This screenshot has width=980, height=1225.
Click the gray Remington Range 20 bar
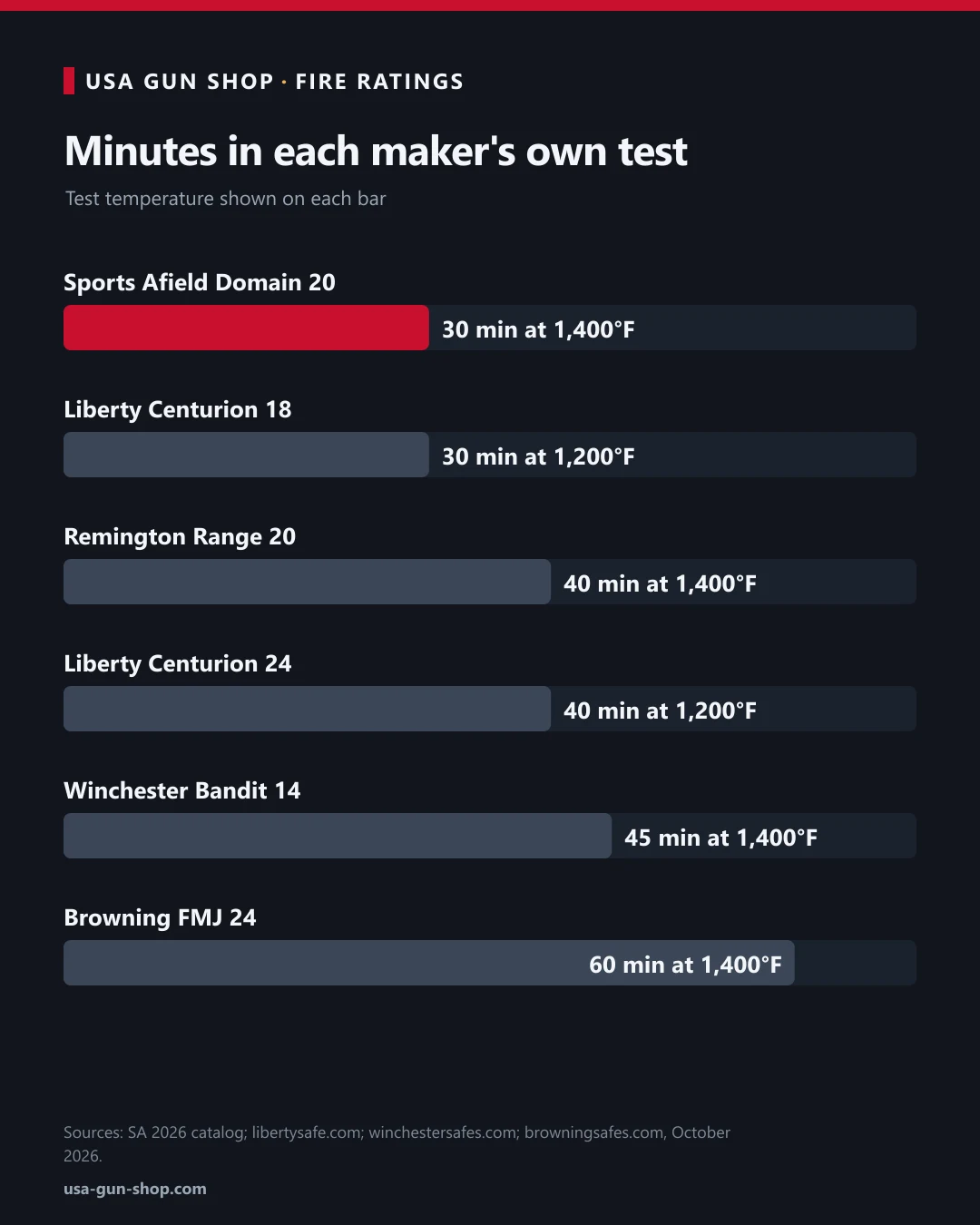pos(307,582)
